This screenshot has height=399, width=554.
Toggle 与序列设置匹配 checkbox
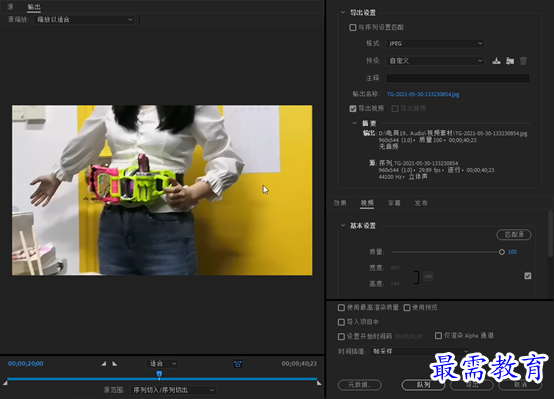pyautogui.click(x=353, y=27)
